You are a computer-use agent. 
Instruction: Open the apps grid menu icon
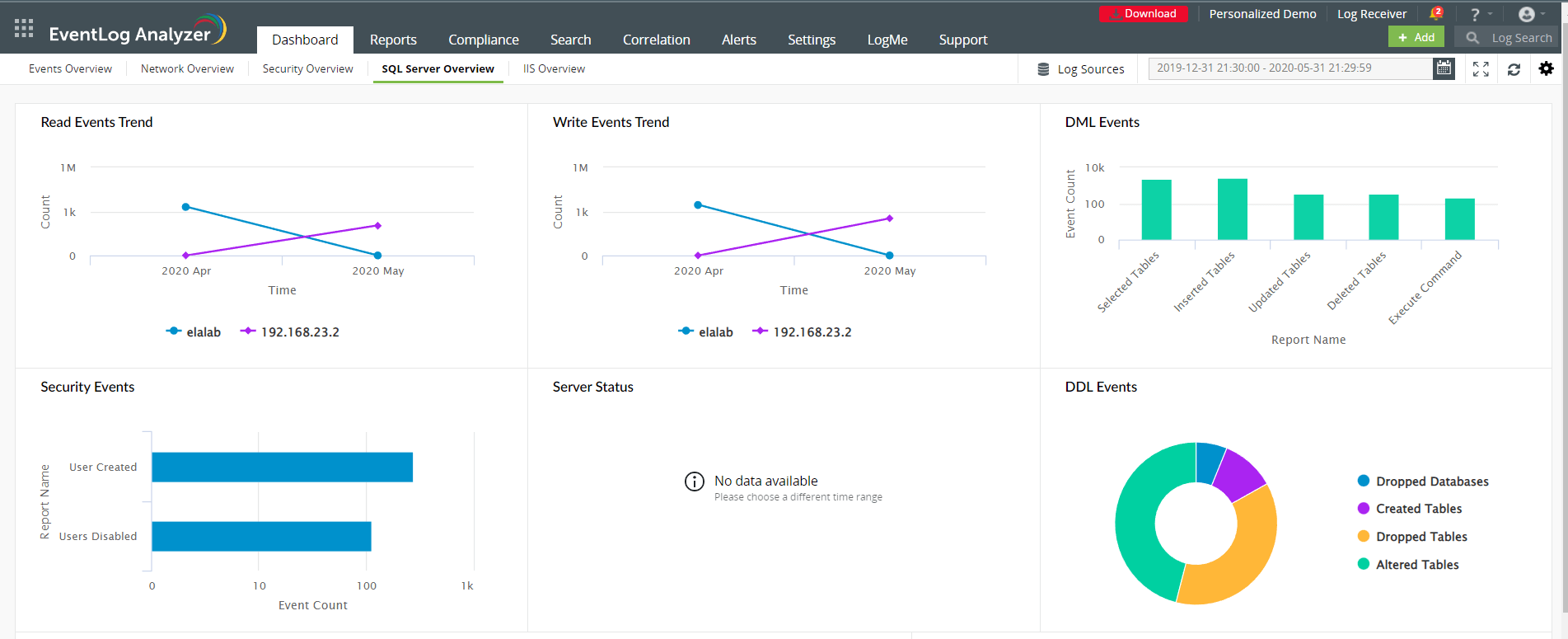point(24,29)
